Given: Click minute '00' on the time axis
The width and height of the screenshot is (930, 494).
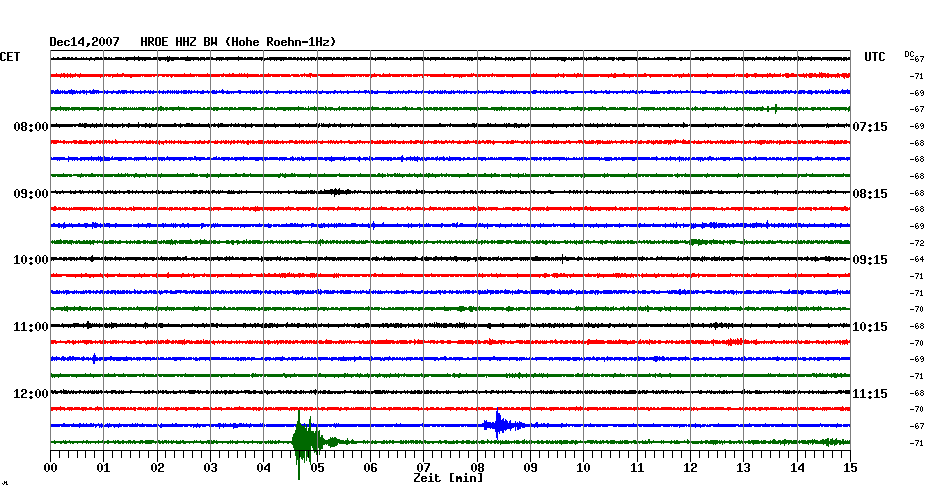Looking at the screenshot, I should tap(50, 468).
